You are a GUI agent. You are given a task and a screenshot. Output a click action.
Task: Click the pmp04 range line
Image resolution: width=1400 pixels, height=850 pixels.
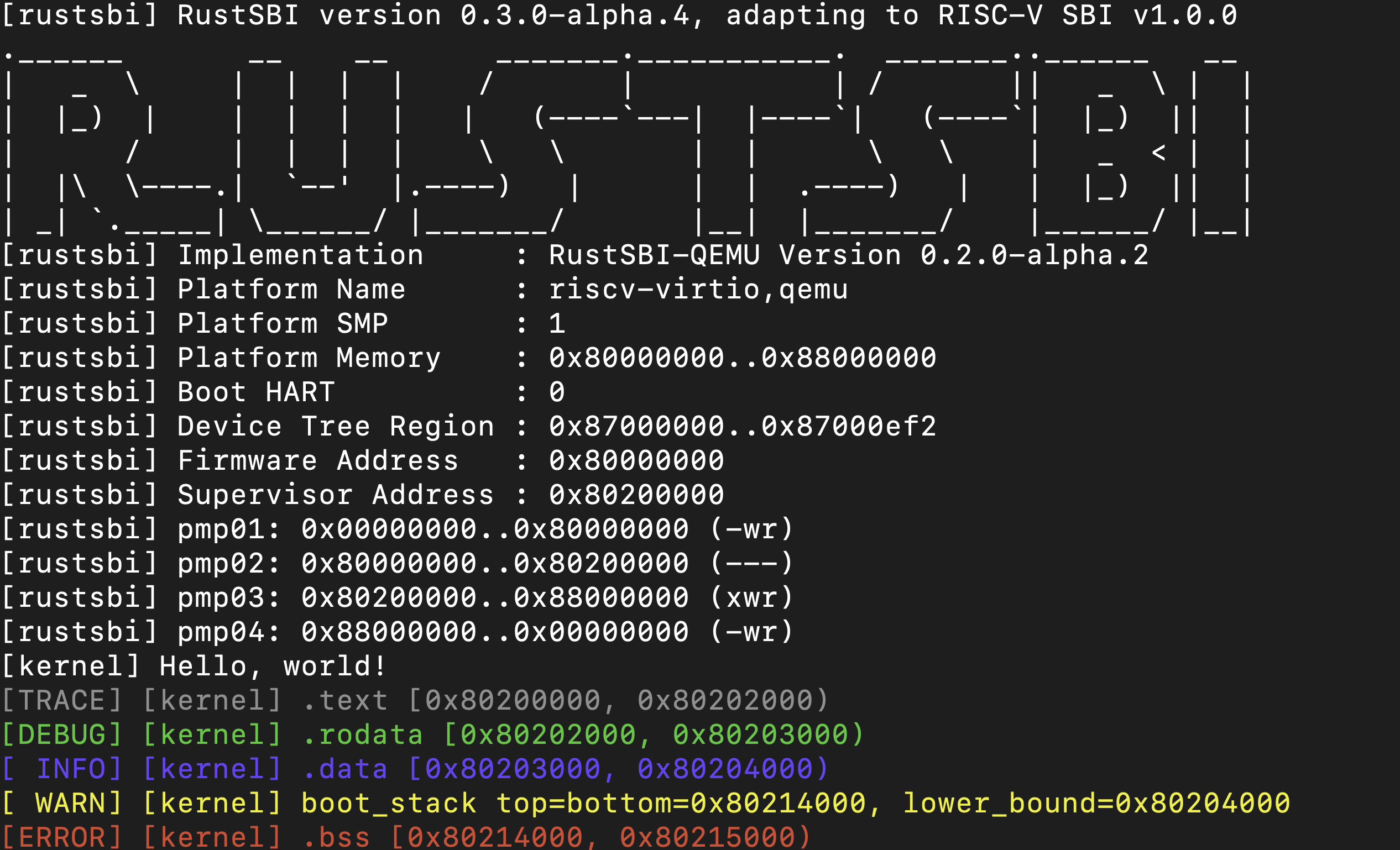point(398,632)
